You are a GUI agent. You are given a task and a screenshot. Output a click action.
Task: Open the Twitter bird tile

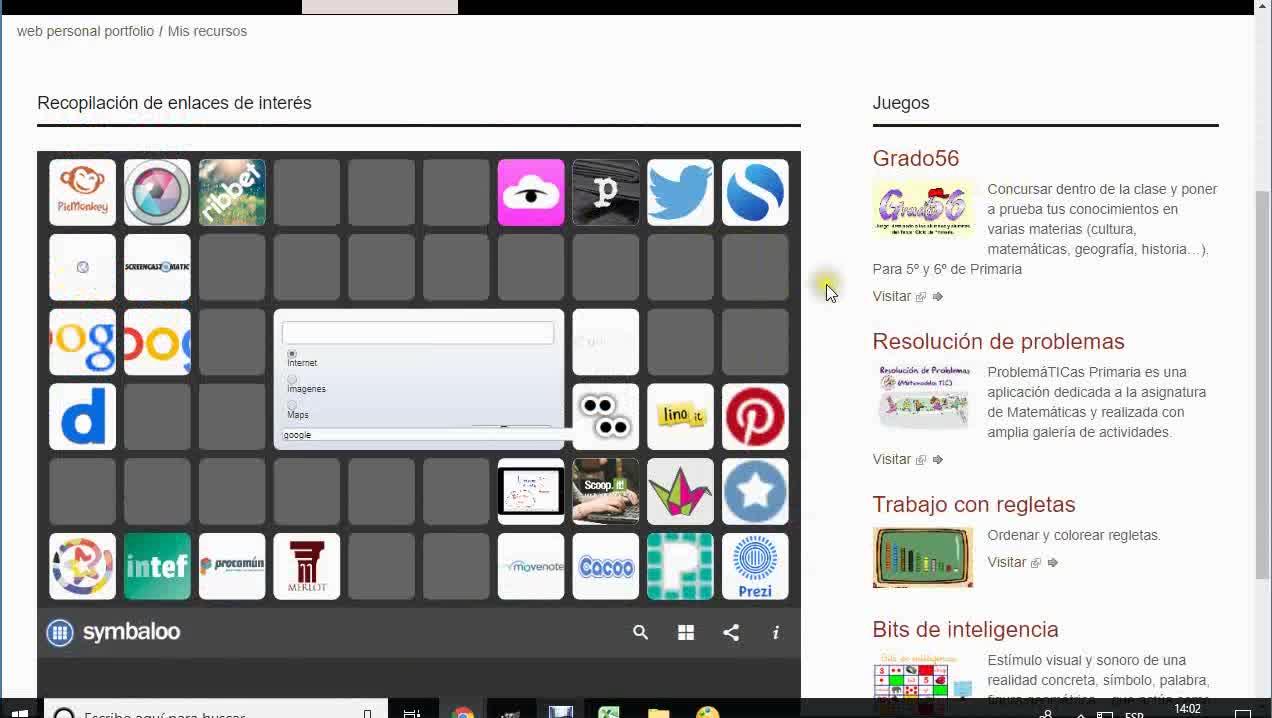pyautogui.click(x=680, y=192)
